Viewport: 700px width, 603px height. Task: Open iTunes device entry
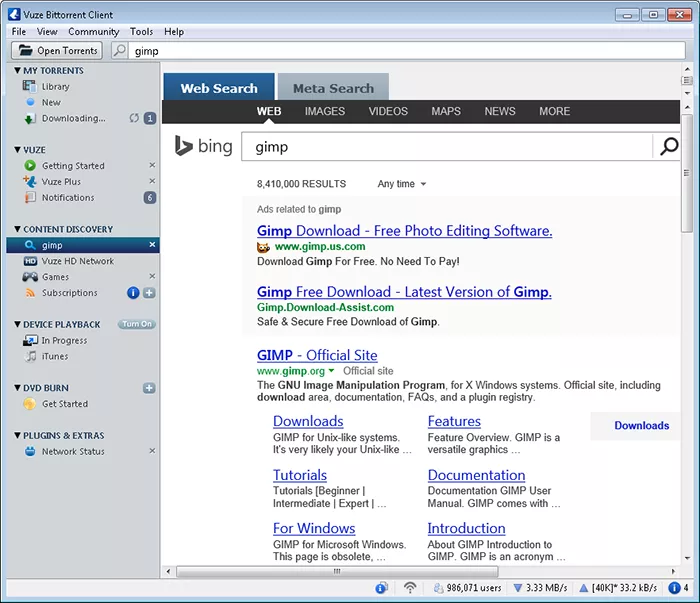point(55,356)
